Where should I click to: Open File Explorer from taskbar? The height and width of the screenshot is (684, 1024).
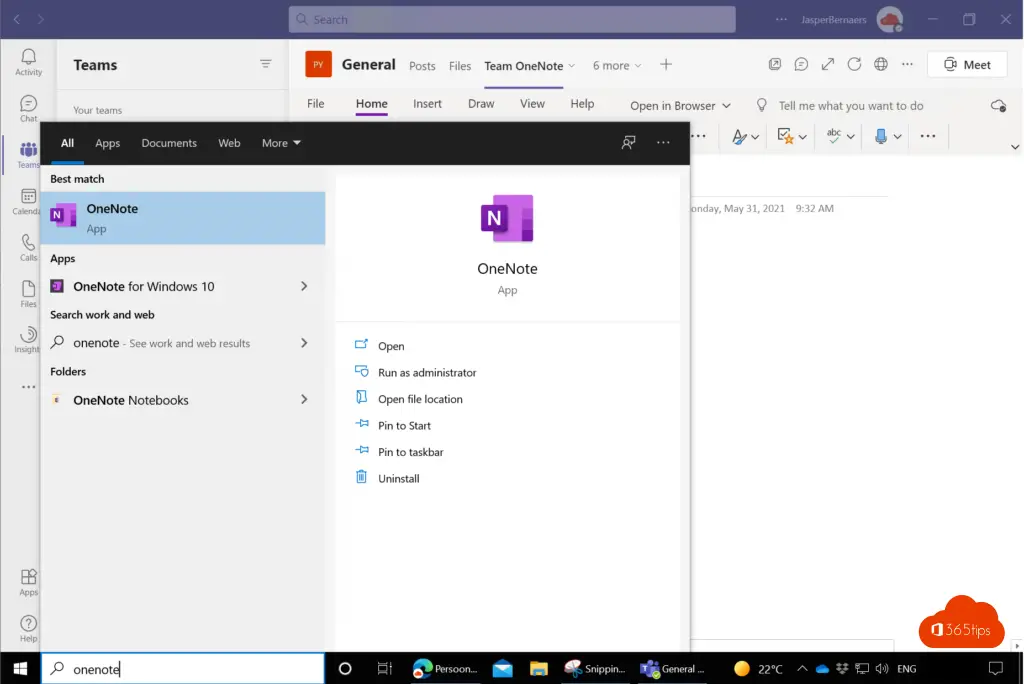539,668
